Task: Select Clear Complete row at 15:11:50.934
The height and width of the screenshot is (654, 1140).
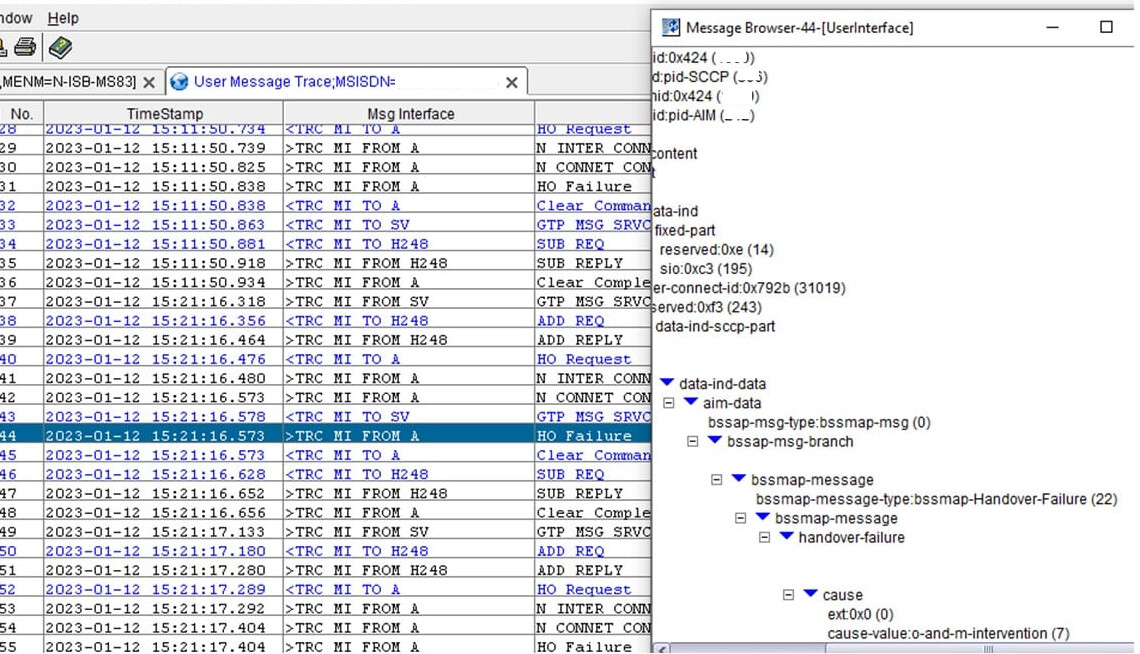Action: [x=325, y=282]
